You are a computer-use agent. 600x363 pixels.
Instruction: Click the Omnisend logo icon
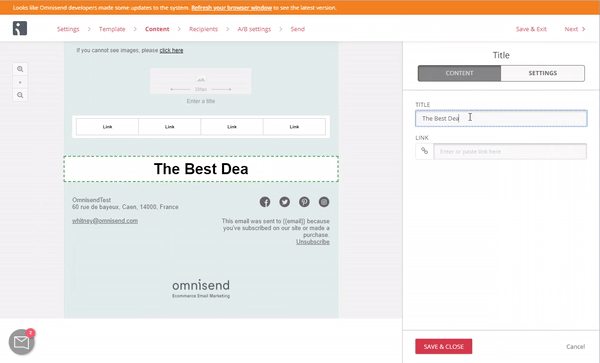20,28
